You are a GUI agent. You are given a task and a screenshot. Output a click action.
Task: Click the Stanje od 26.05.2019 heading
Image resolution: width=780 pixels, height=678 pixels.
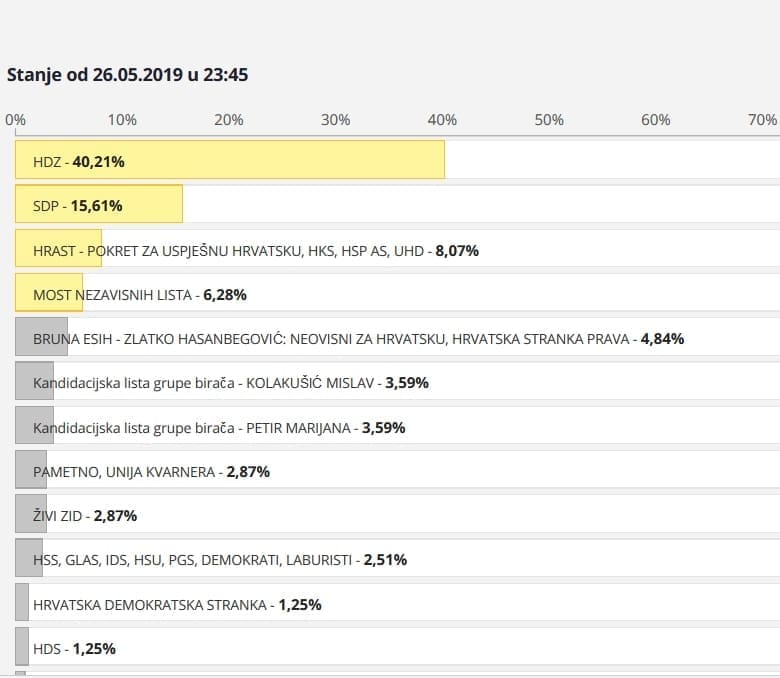(127, 75)
